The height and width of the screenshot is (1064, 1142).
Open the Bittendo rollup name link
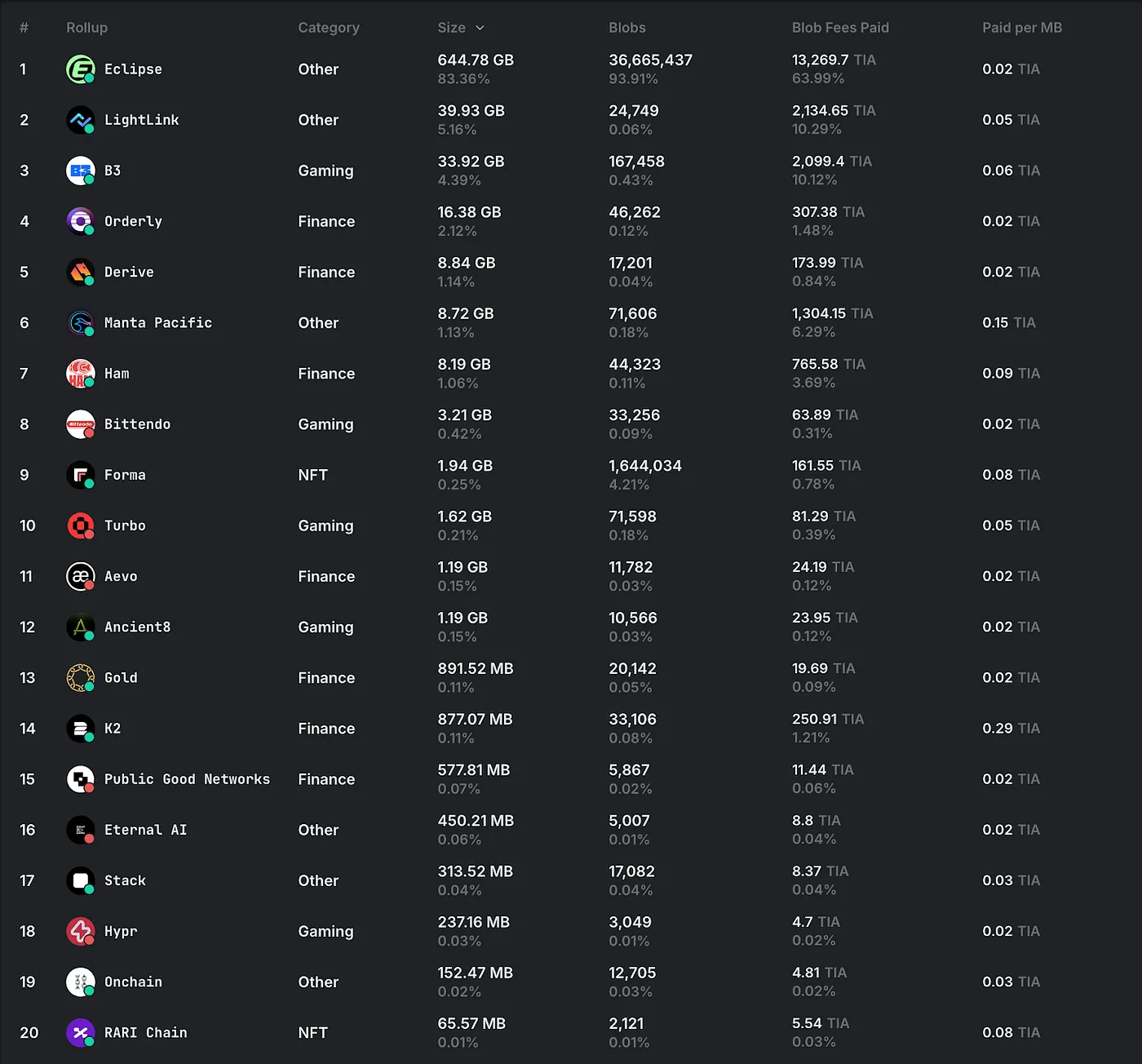(137, 424)
